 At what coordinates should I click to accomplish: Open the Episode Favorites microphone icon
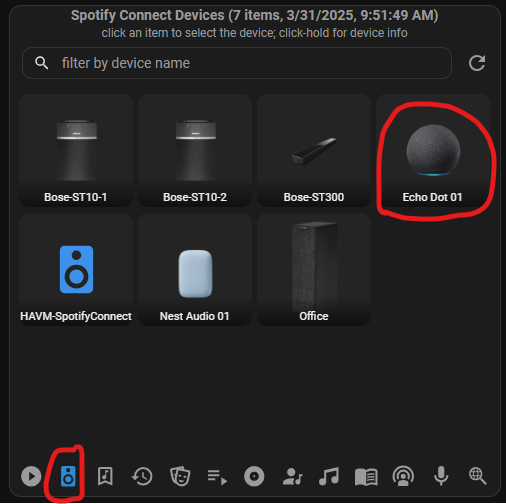[x=441, y=476]
